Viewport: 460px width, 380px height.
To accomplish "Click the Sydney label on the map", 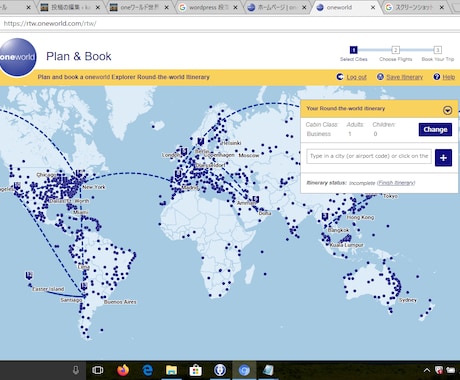I will tap(408, 300).
